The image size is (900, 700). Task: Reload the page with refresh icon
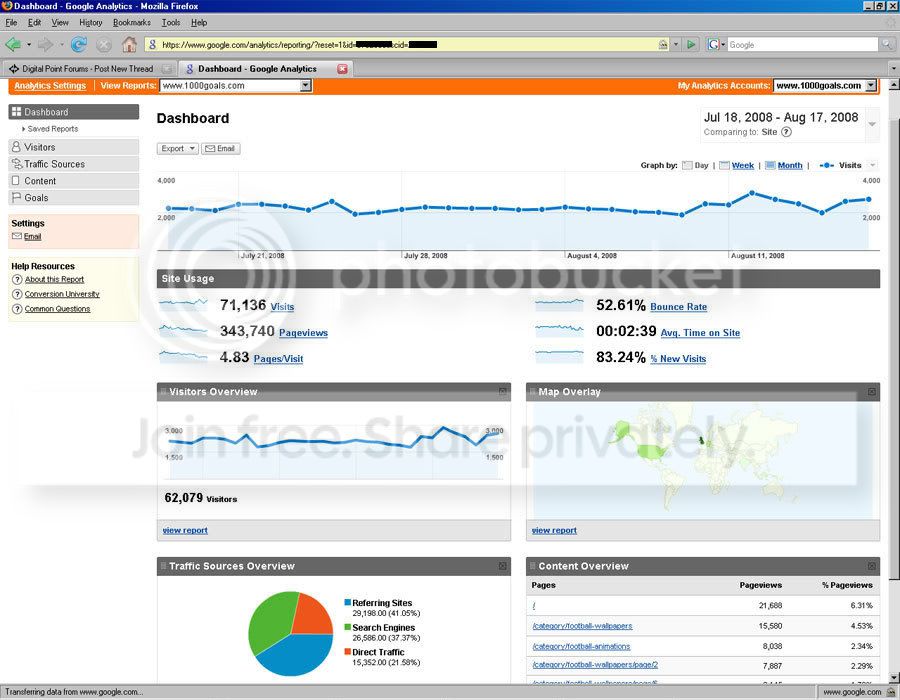tap(79, 44)
